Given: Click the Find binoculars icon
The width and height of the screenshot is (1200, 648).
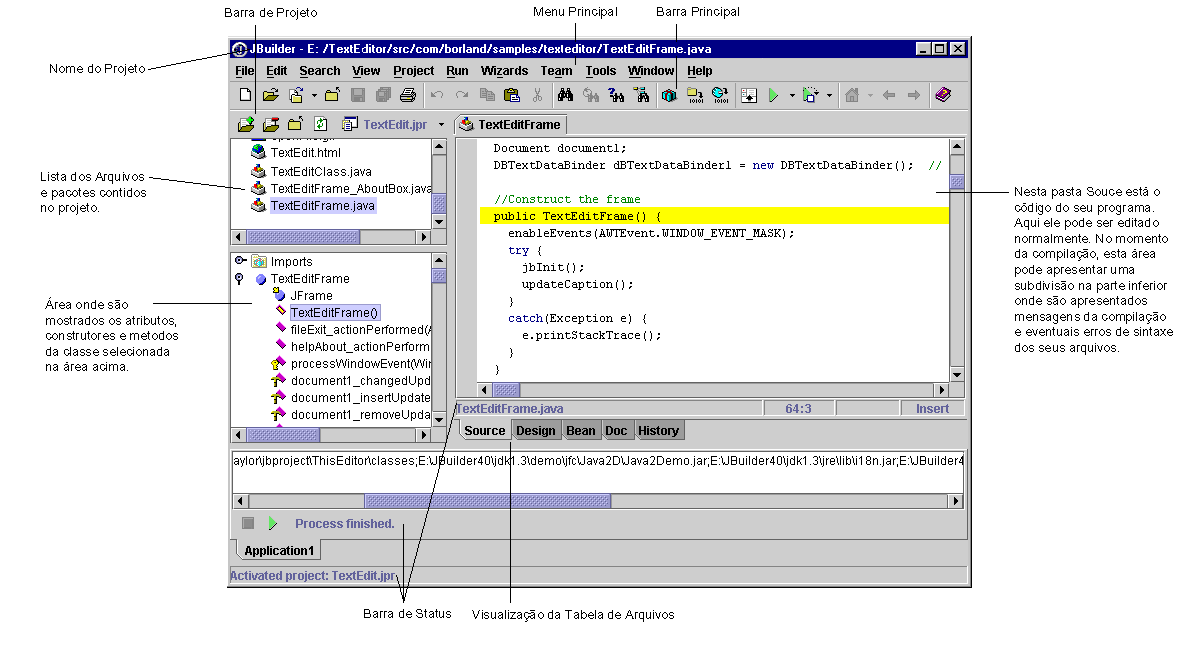Looking at the screenshot, I should 565,96.
